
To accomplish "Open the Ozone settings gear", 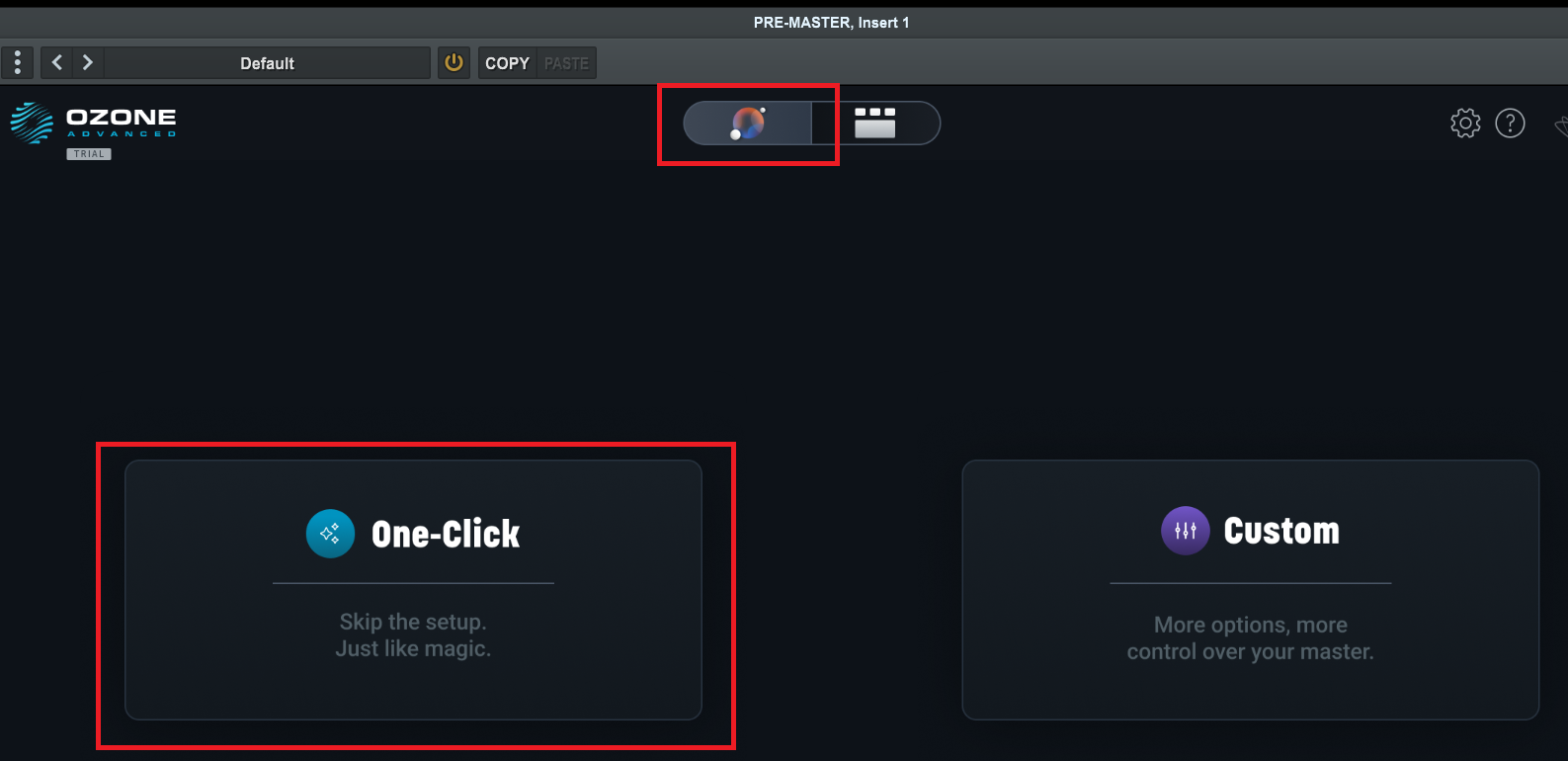I will [1465, 124].
